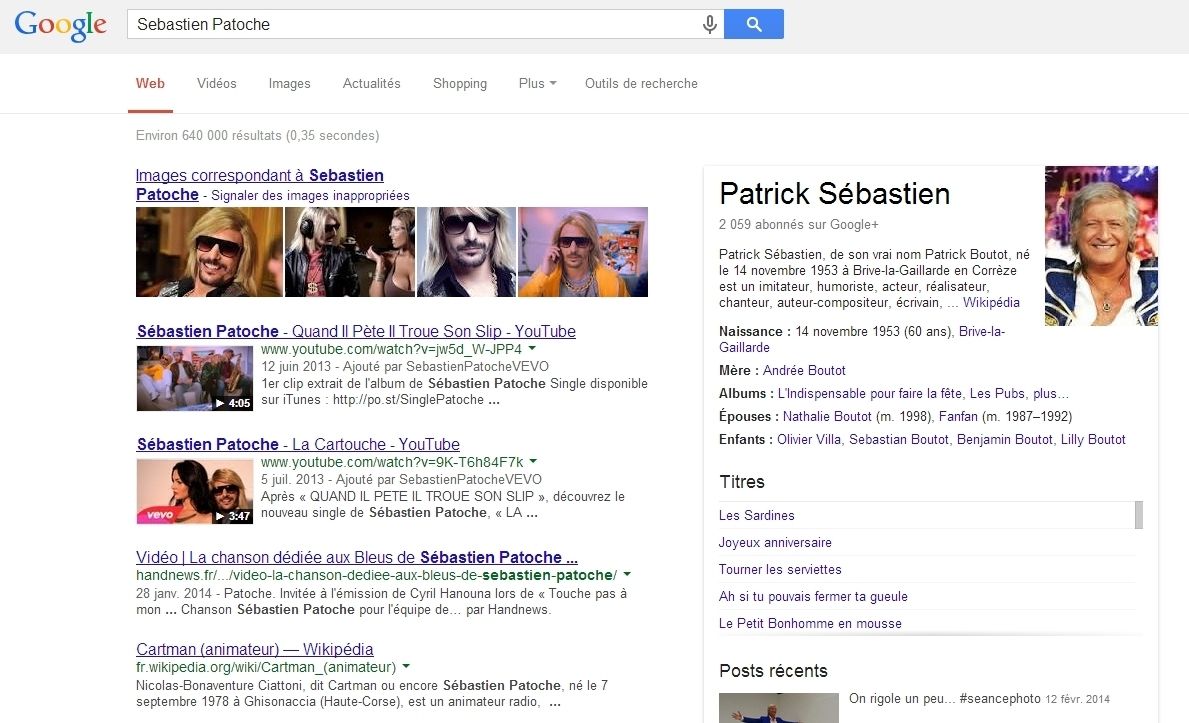The height and width of the screenshot is (723, 1189).
Task: Open third image thumbnail close-up face
Action: click(x=466, y=252)
